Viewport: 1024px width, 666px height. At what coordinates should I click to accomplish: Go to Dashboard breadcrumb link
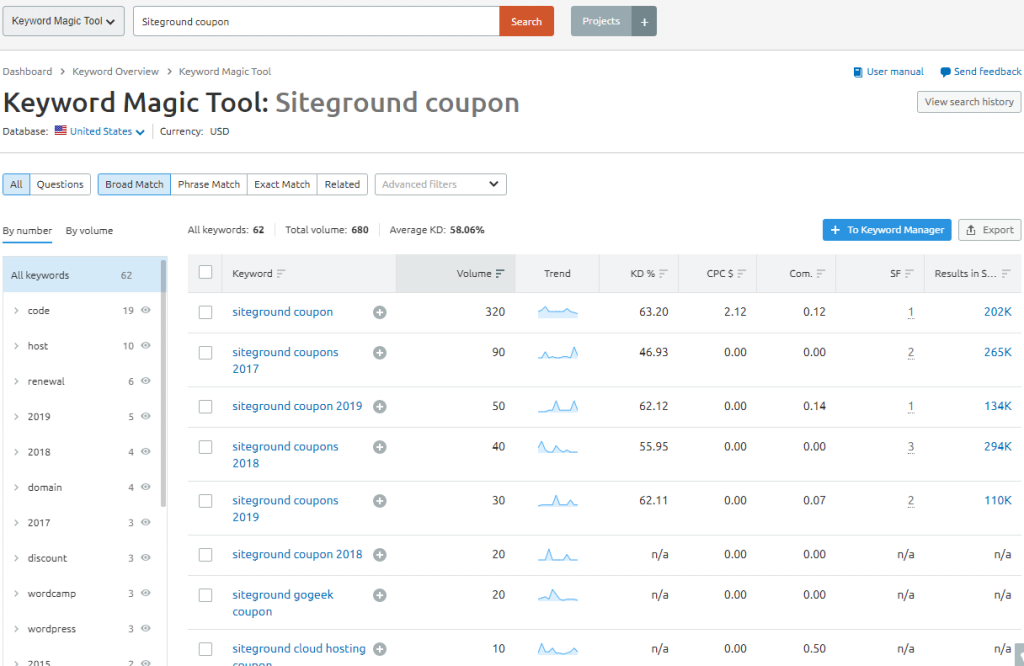coord(27,72)
